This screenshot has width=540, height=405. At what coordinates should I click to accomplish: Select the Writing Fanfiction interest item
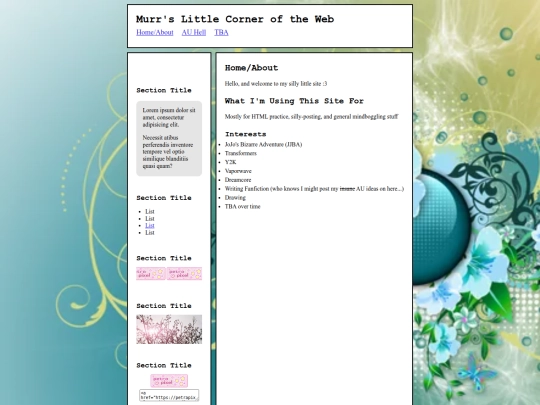click(314, 189)
